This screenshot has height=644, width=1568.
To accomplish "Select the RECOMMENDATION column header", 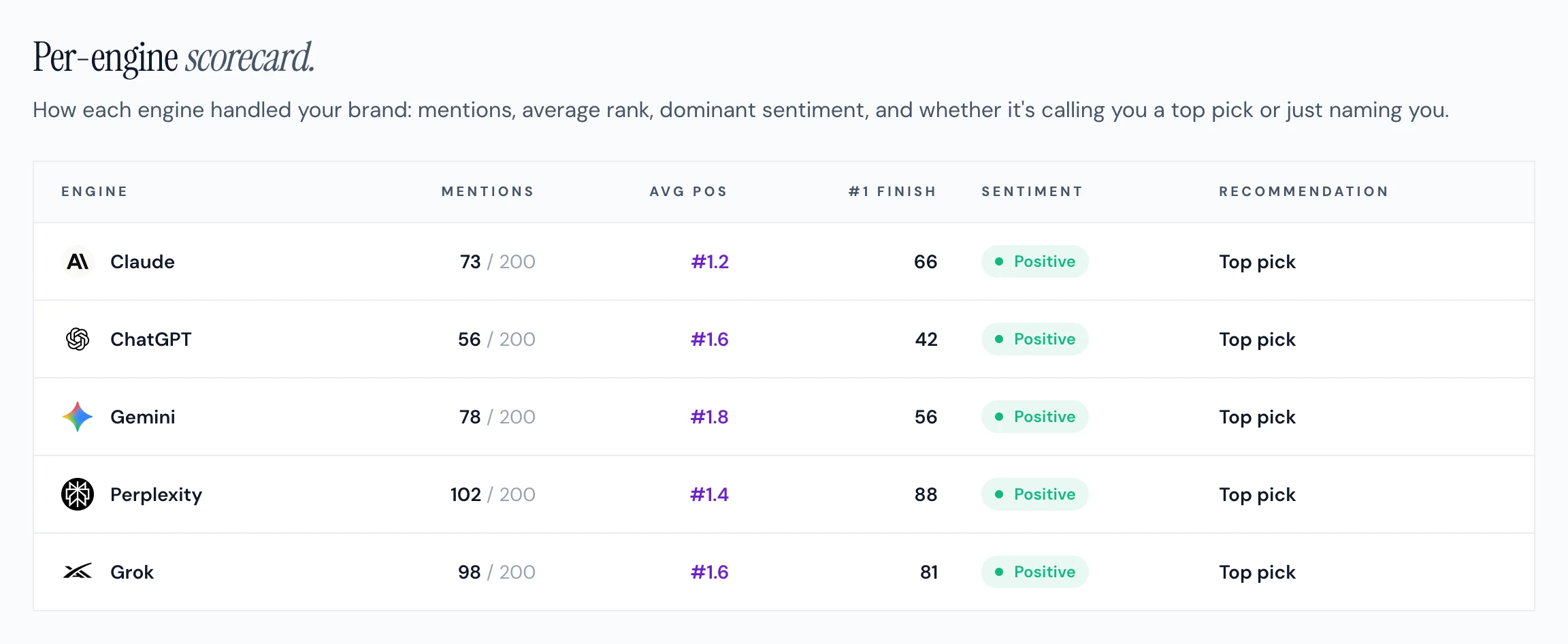I will (1304, 191).
